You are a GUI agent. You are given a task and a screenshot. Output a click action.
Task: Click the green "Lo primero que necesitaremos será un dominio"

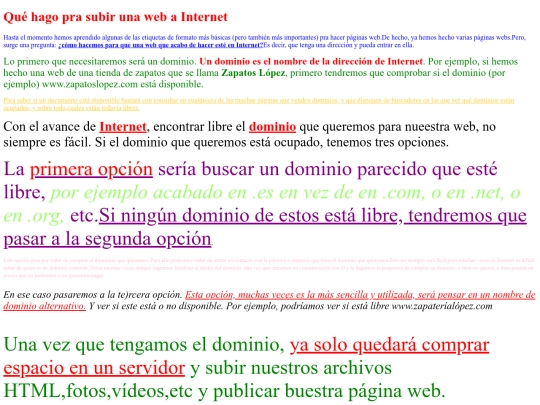tap(100, 62)
